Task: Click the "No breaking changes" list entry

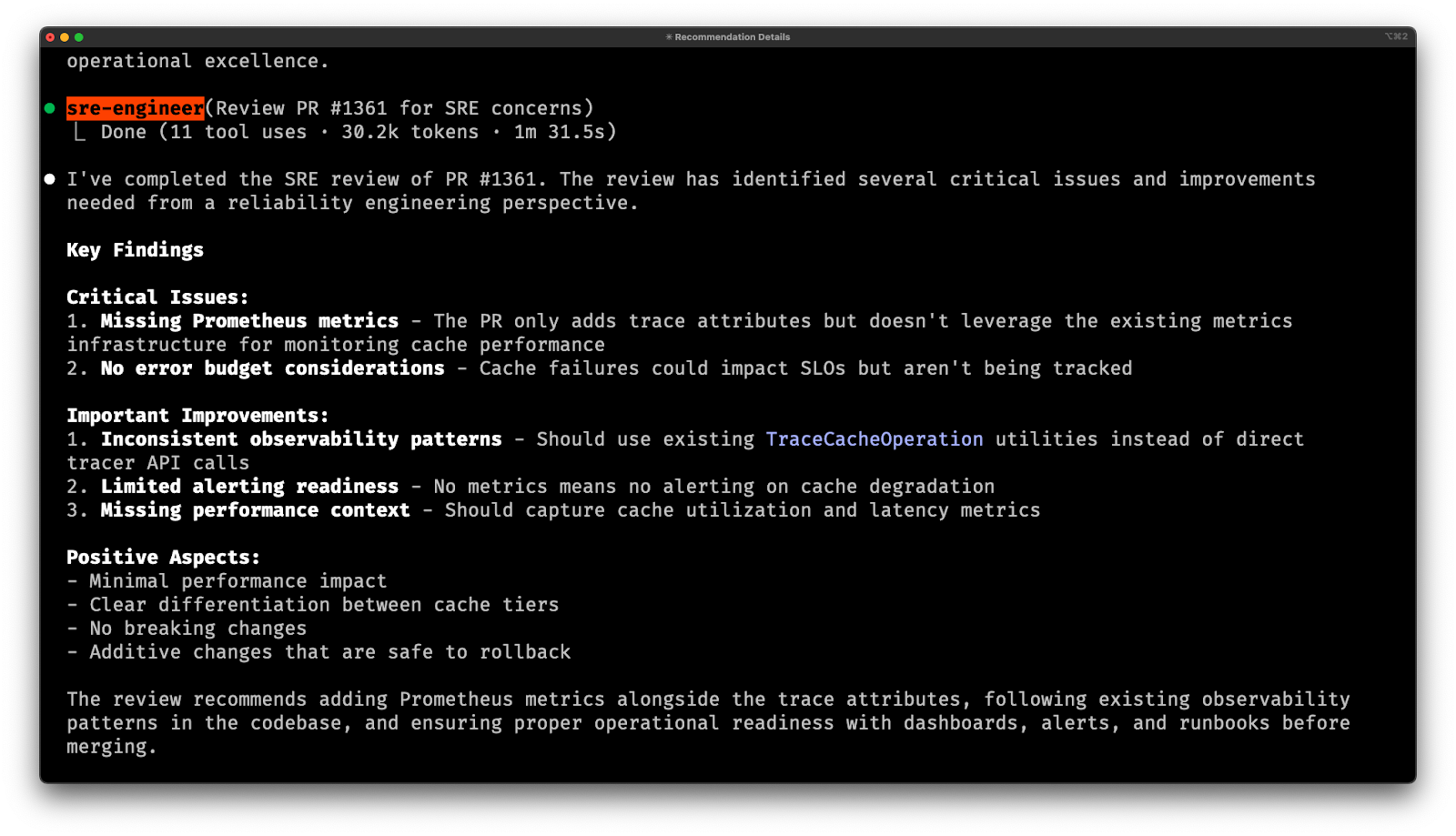Action: (197, 629)
